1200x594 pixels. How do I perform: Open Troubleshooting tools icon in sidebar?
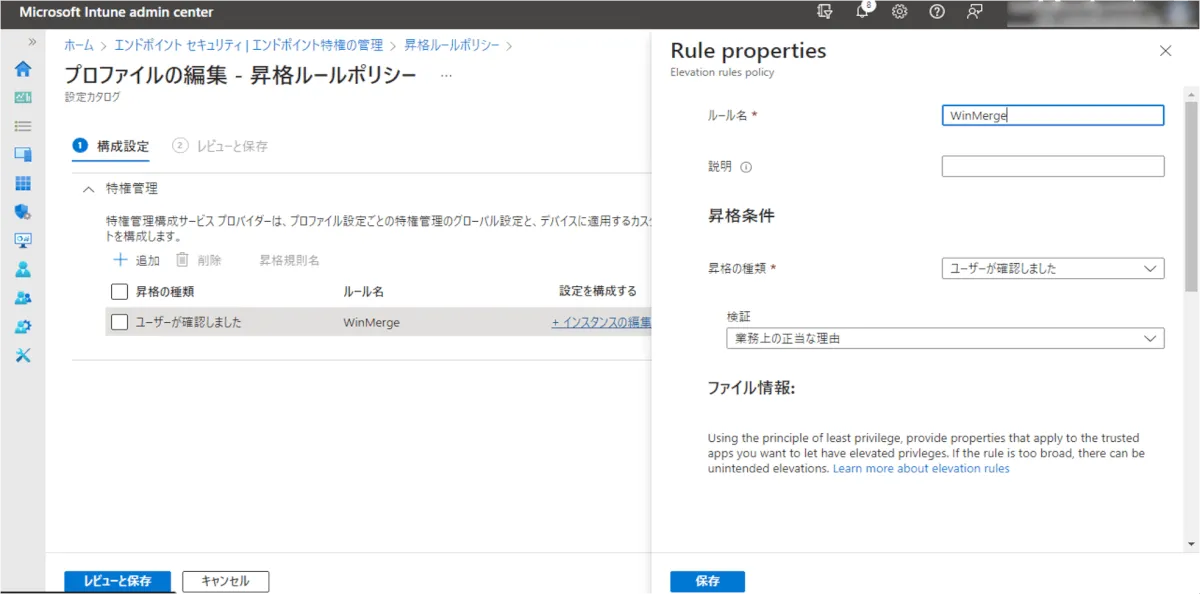tap(22, 356)
